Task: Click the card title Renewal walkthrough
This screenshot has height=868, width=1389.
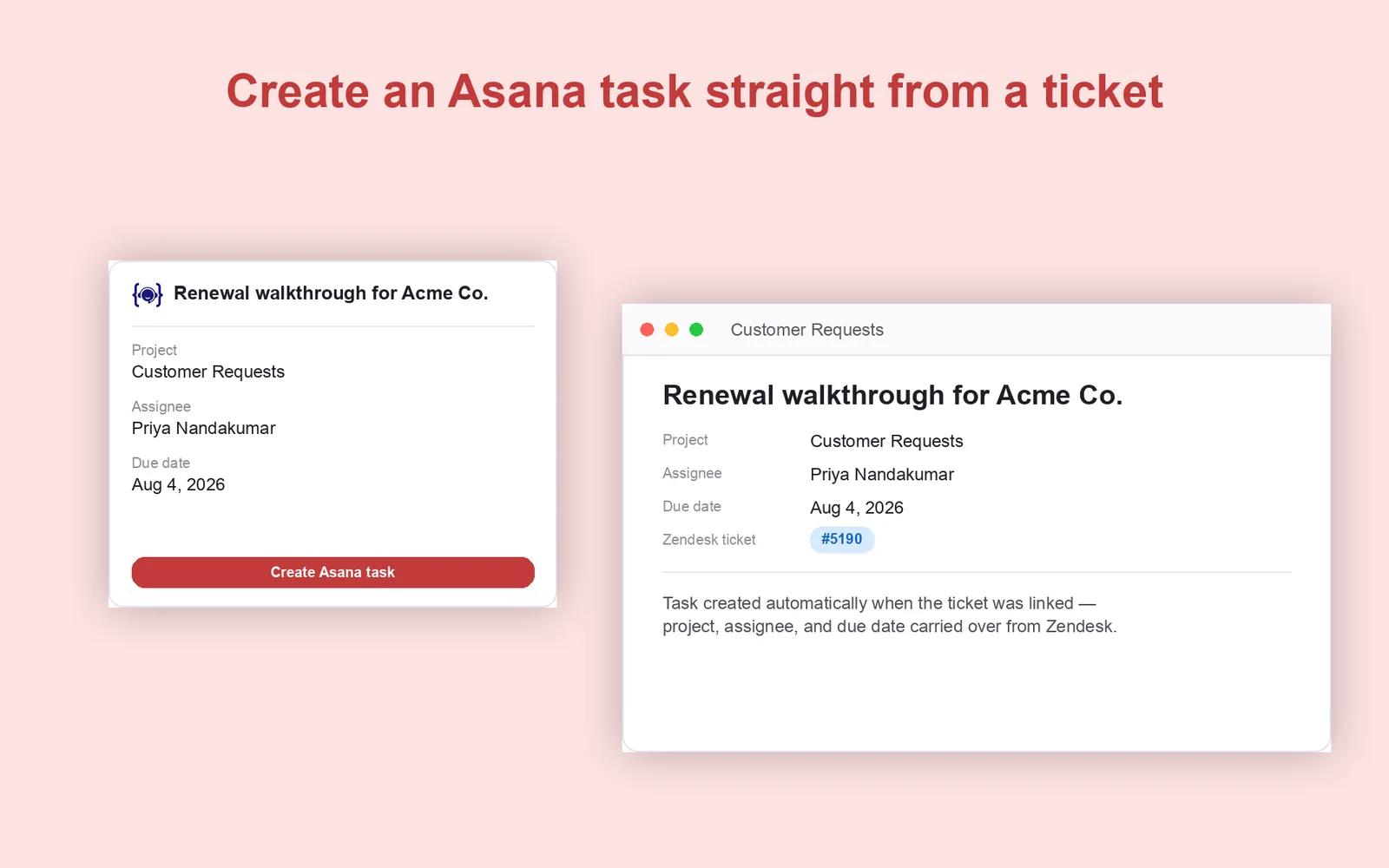Action: [331, 293]
